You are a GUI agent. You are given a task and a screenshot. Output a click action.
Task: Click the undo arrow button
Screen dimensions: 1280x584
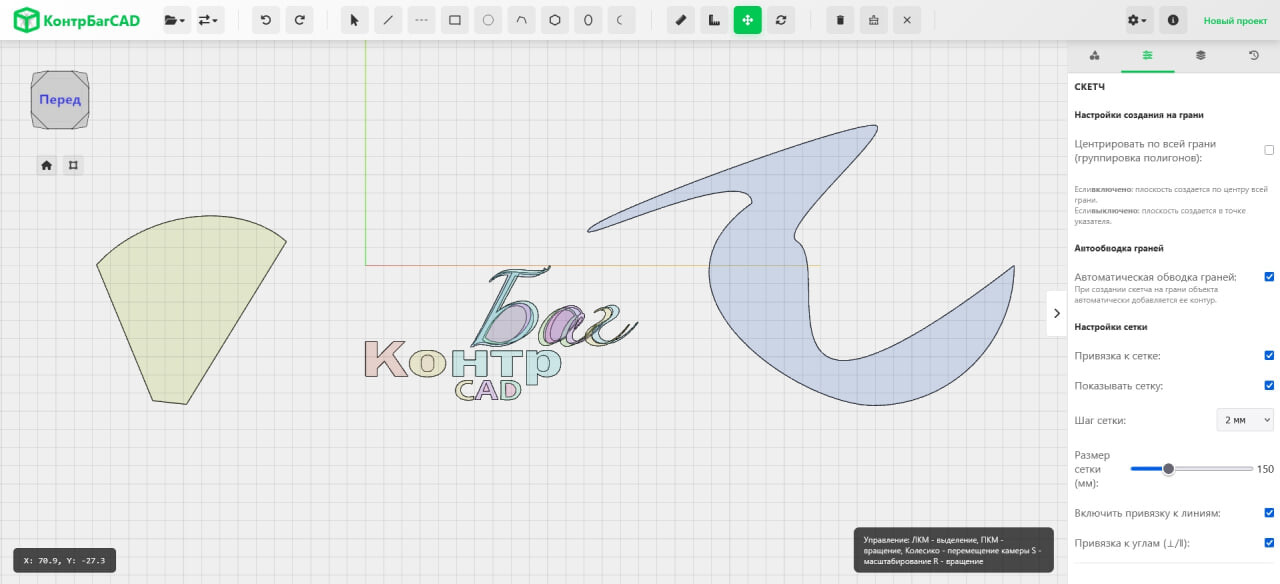point(266,20)
